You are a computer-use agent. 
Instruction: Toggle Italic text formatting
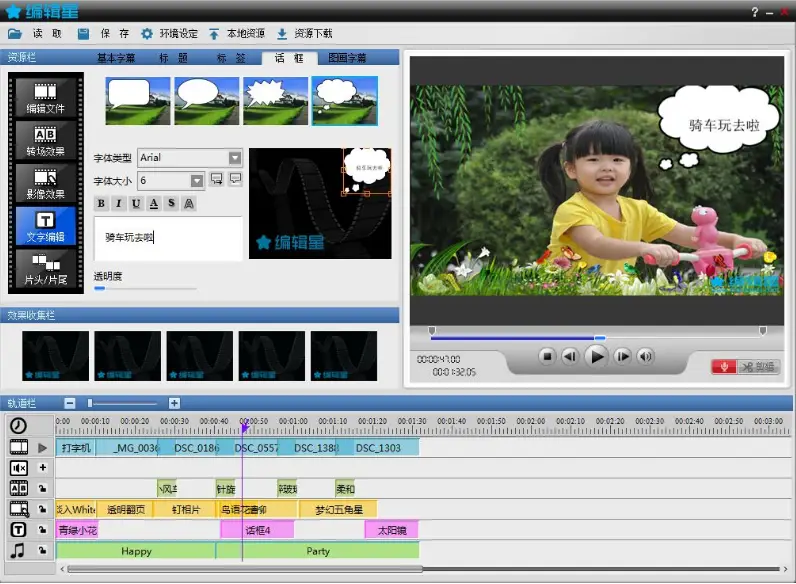point(118,203)
